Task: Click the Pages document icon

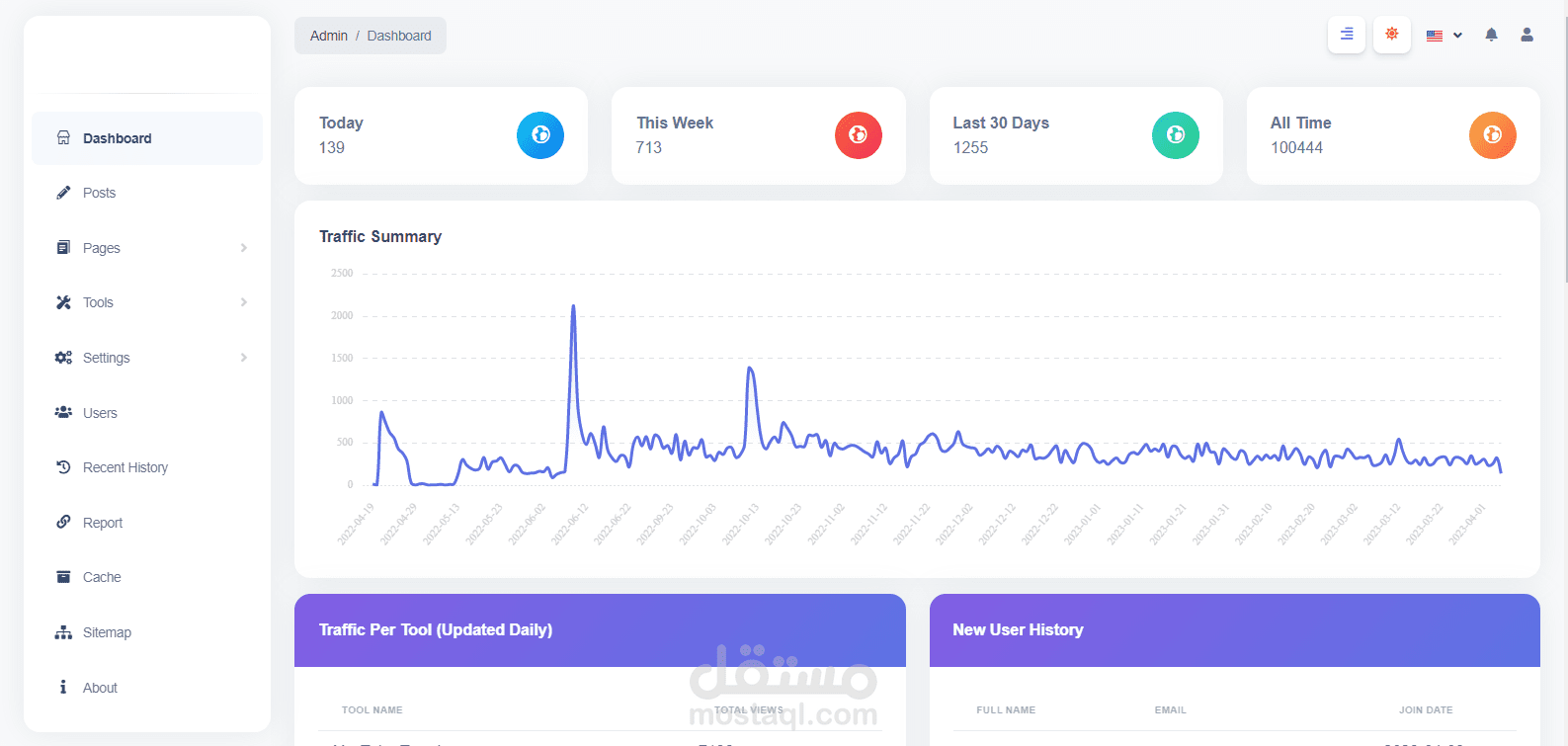Action: click(x=63, y=247)
